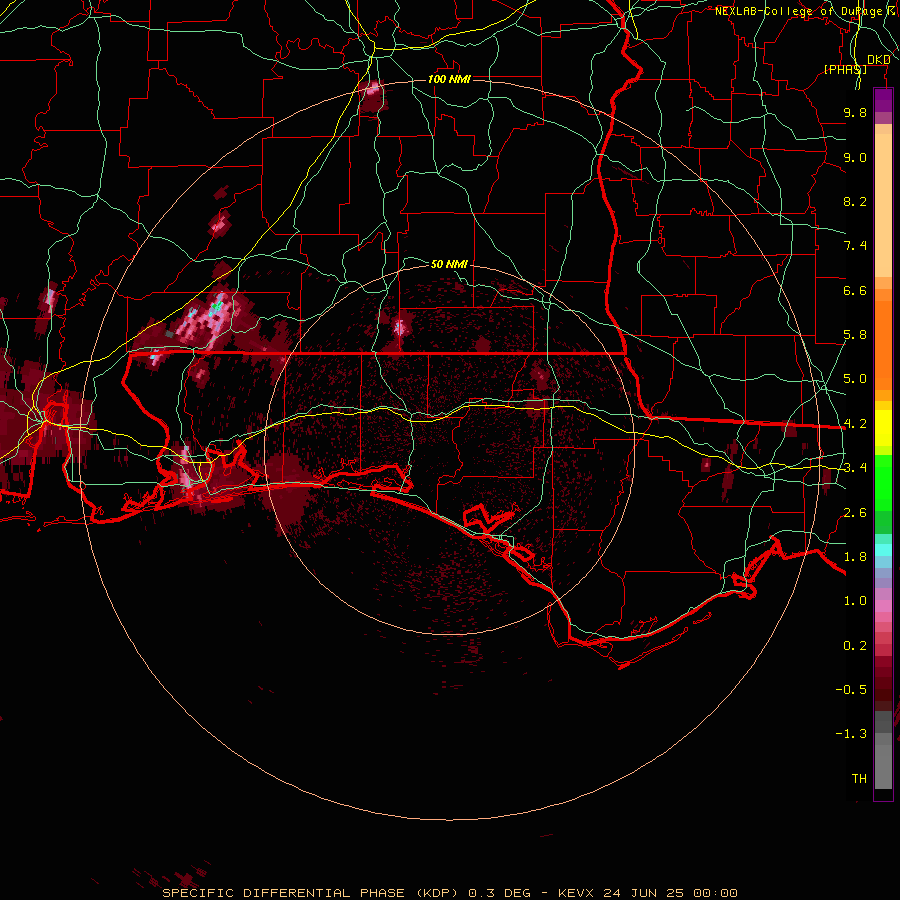900x900 pixels.
Task: Click the 5.0 scale value
Action: click(x=855, y=379)
